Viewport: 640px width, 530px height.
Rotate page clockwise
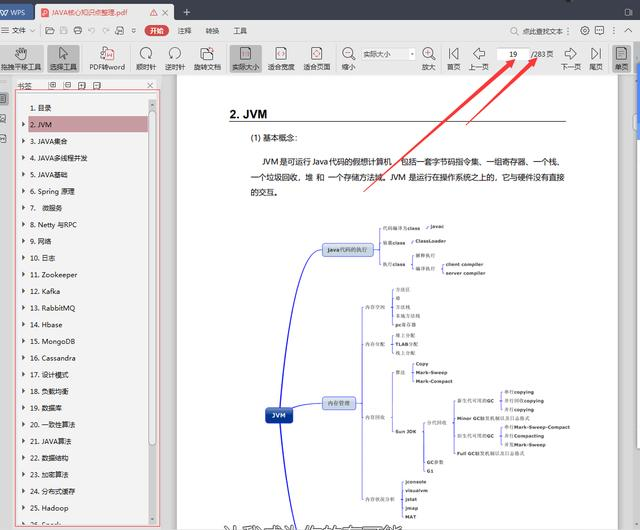146,58
